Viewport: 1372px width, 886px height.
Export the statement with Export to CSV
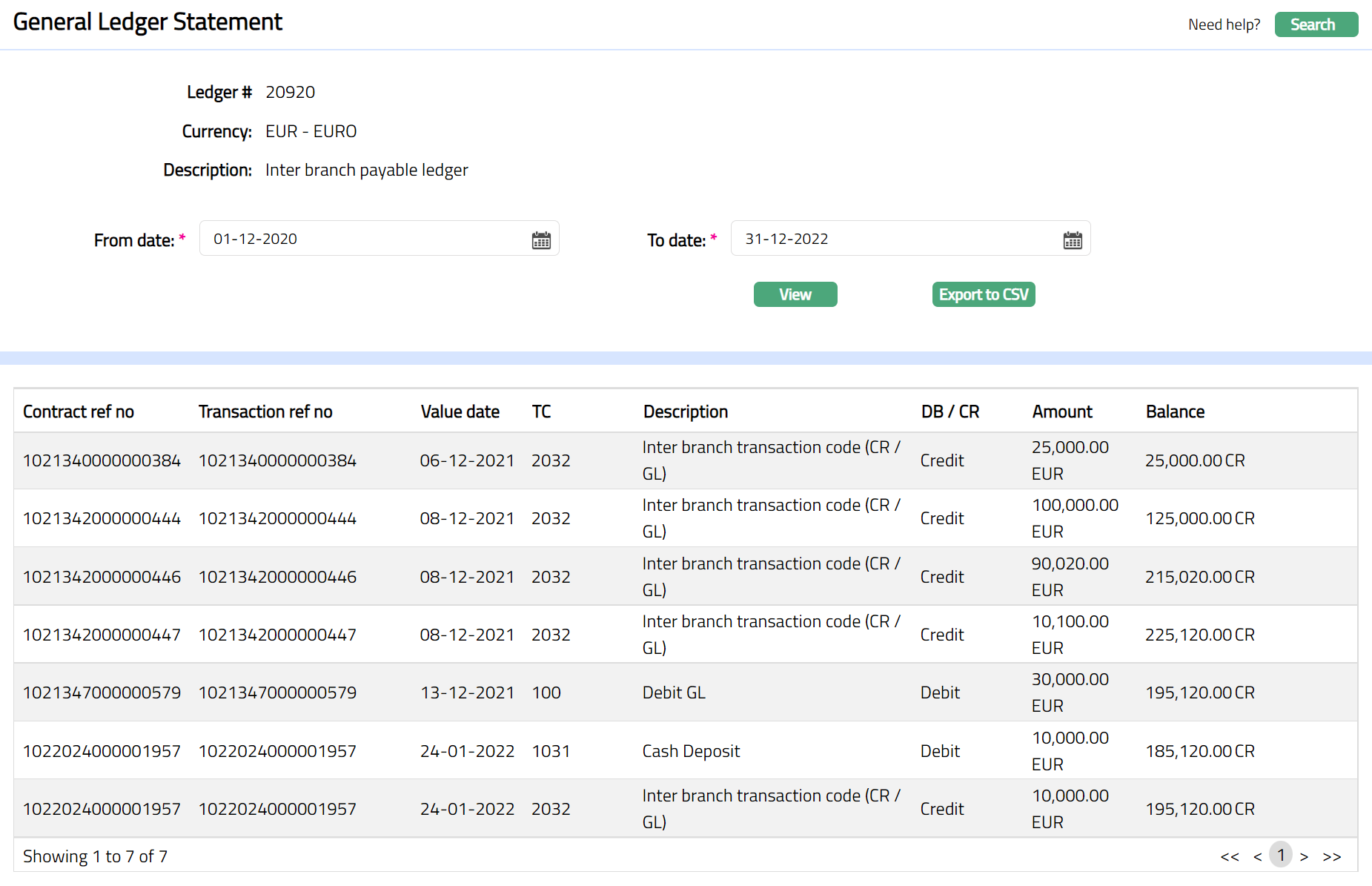click(x=983, y=294)
